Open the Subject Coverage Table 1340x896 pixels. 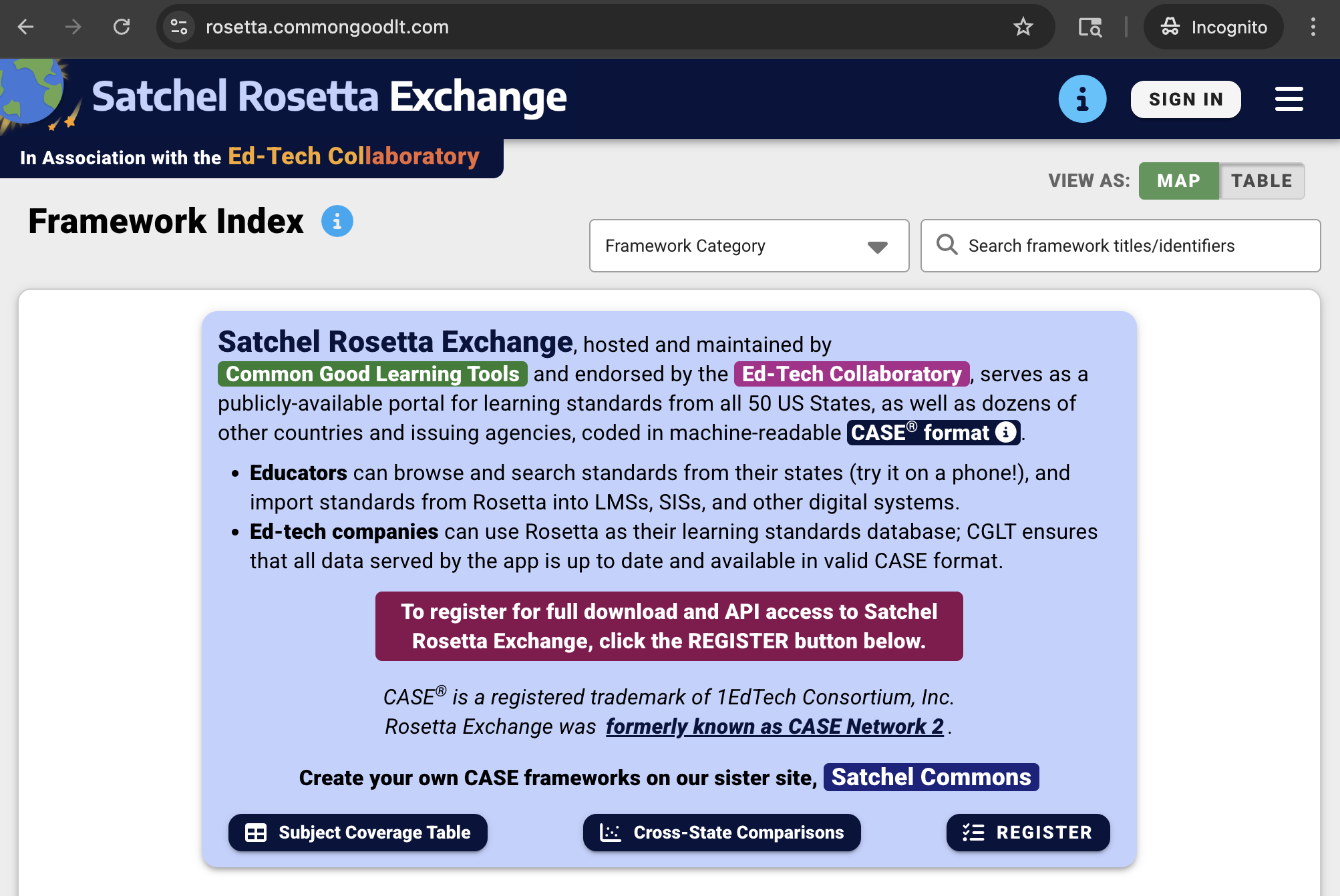357,833
